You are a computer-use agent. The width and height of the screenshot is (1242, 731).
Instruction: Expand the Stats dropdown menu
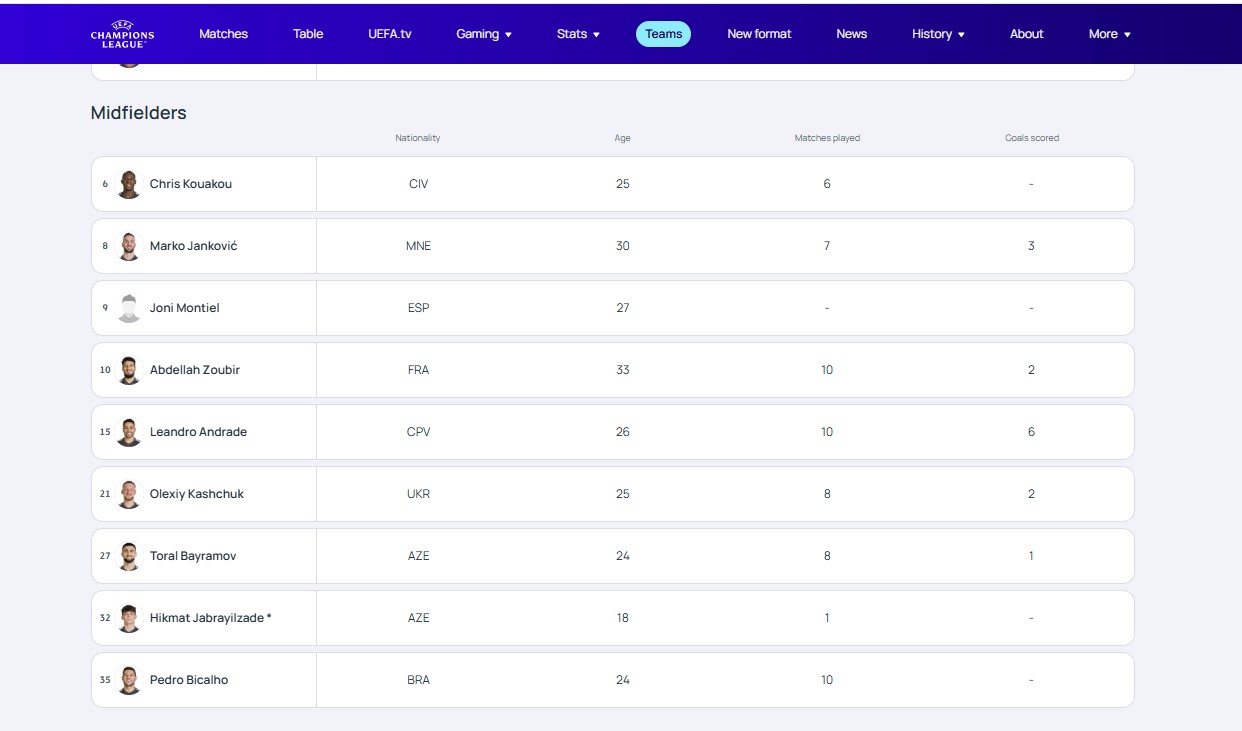click(x=578, y=34)
